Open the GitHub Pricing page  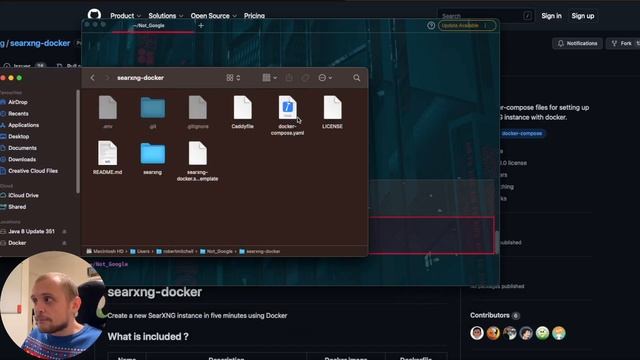point(254,16)
